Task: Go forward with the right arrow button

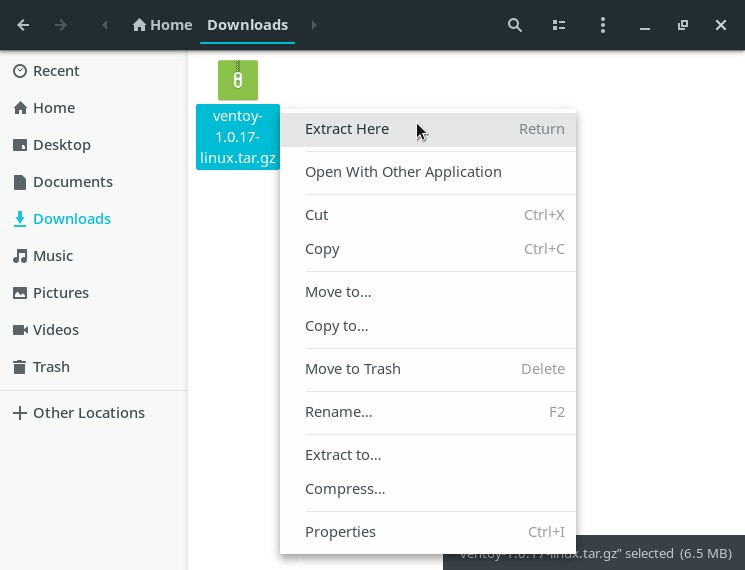Action: pyautogui.click(x=60, y=25)
